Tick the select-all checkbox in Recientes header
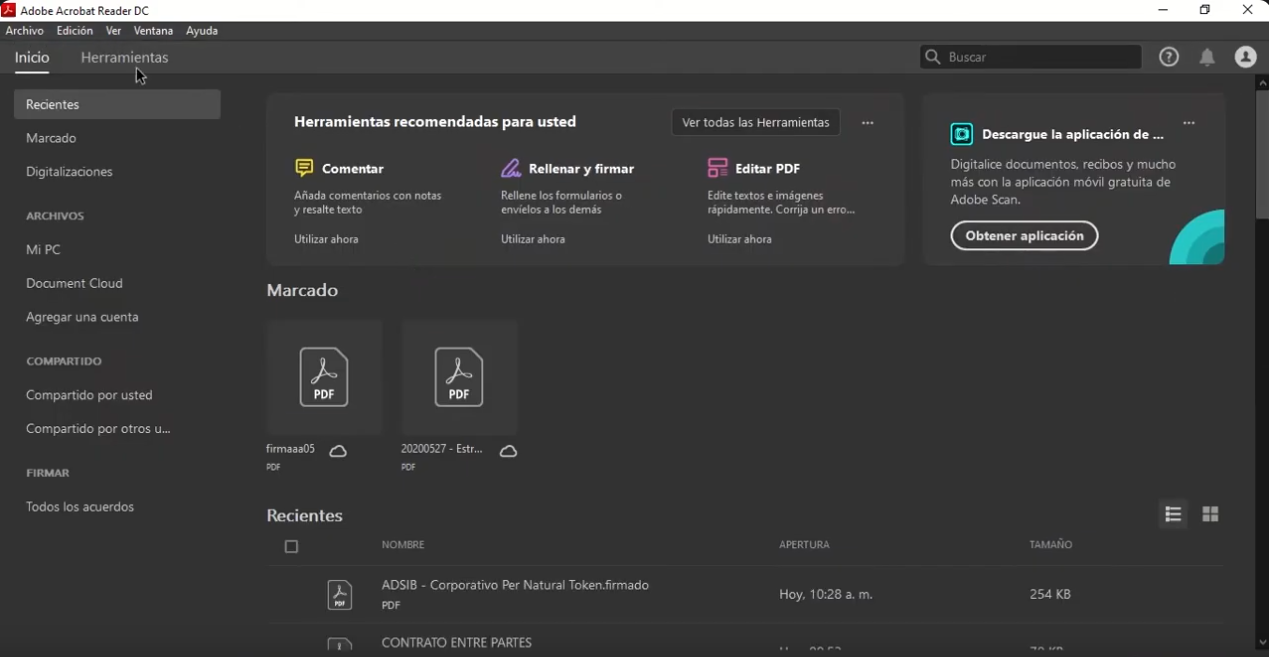The image size is (1269, 657). [291, 547]
